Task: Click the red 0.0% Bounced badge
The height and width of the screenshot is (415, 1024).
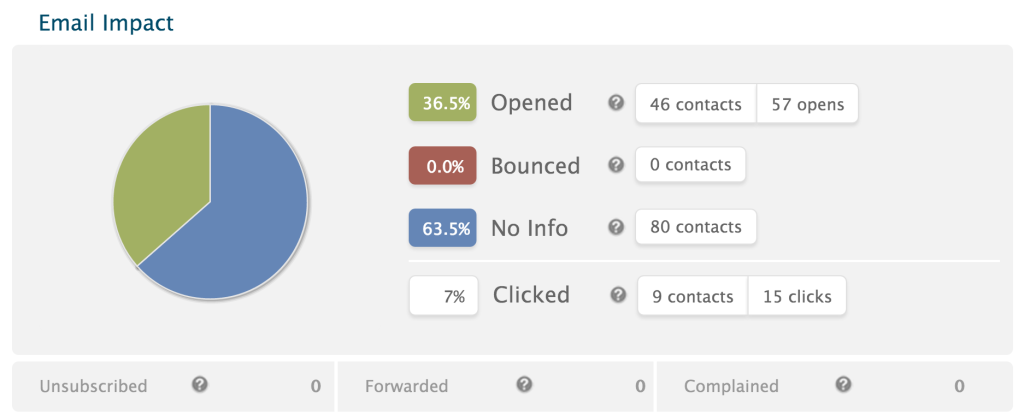Action: pyautogui.click(x=443, y=165)
